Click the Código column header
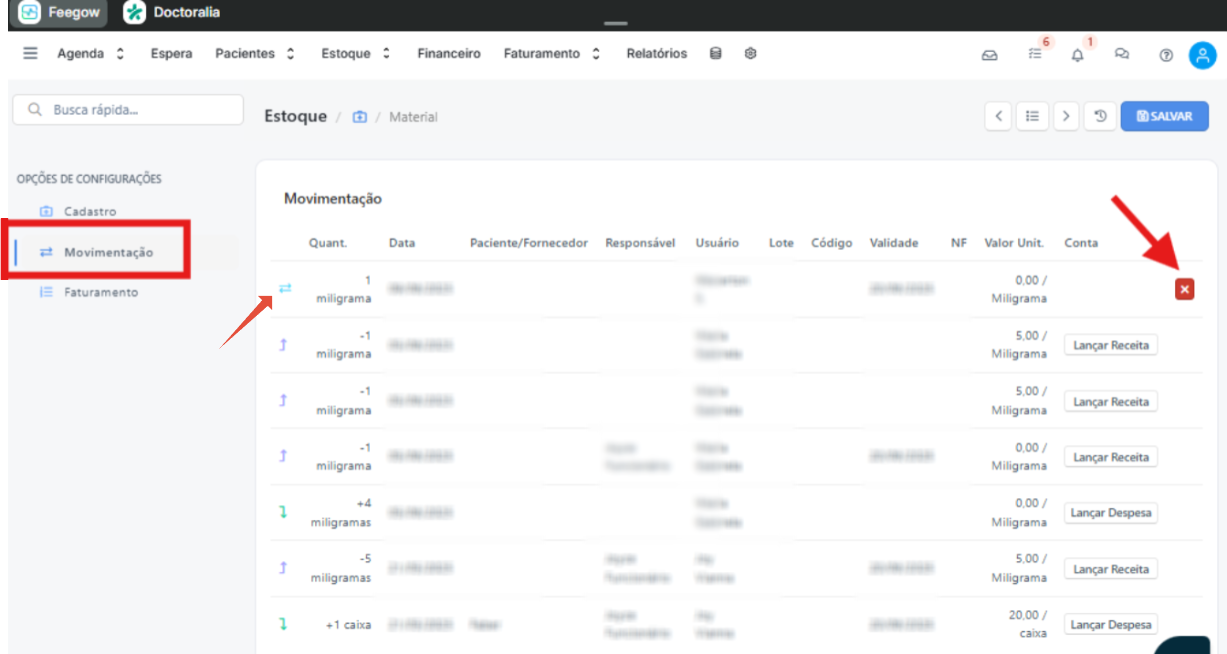Image resolution: width=1227 pixels, height=654 pixels. tap(831, 243)
